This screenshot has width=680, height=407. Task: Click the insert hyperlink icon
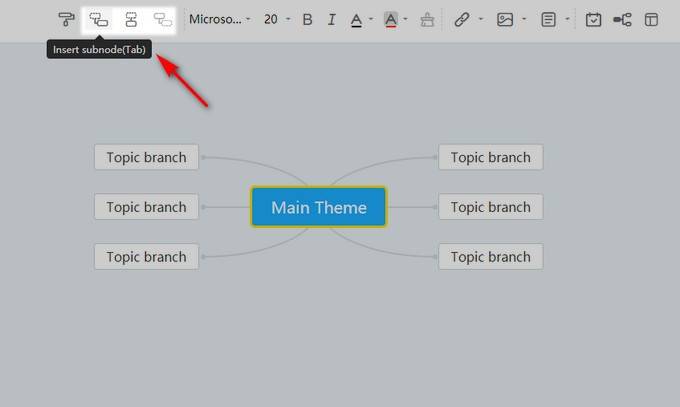pos(461,19)
